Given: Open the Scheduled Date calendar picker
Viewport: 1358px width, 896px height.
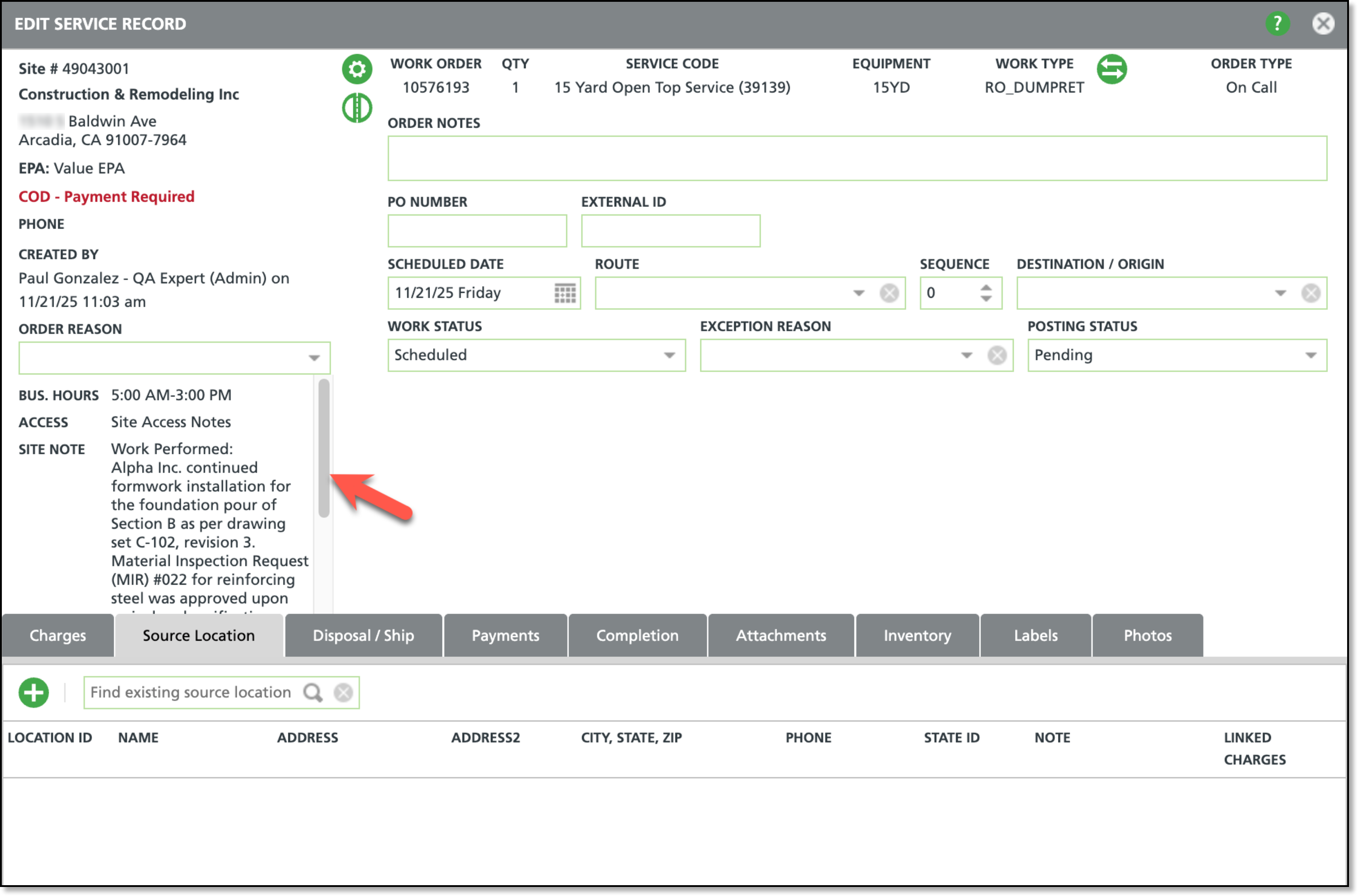Looking at the screenshot, I should tap(564, 293).
